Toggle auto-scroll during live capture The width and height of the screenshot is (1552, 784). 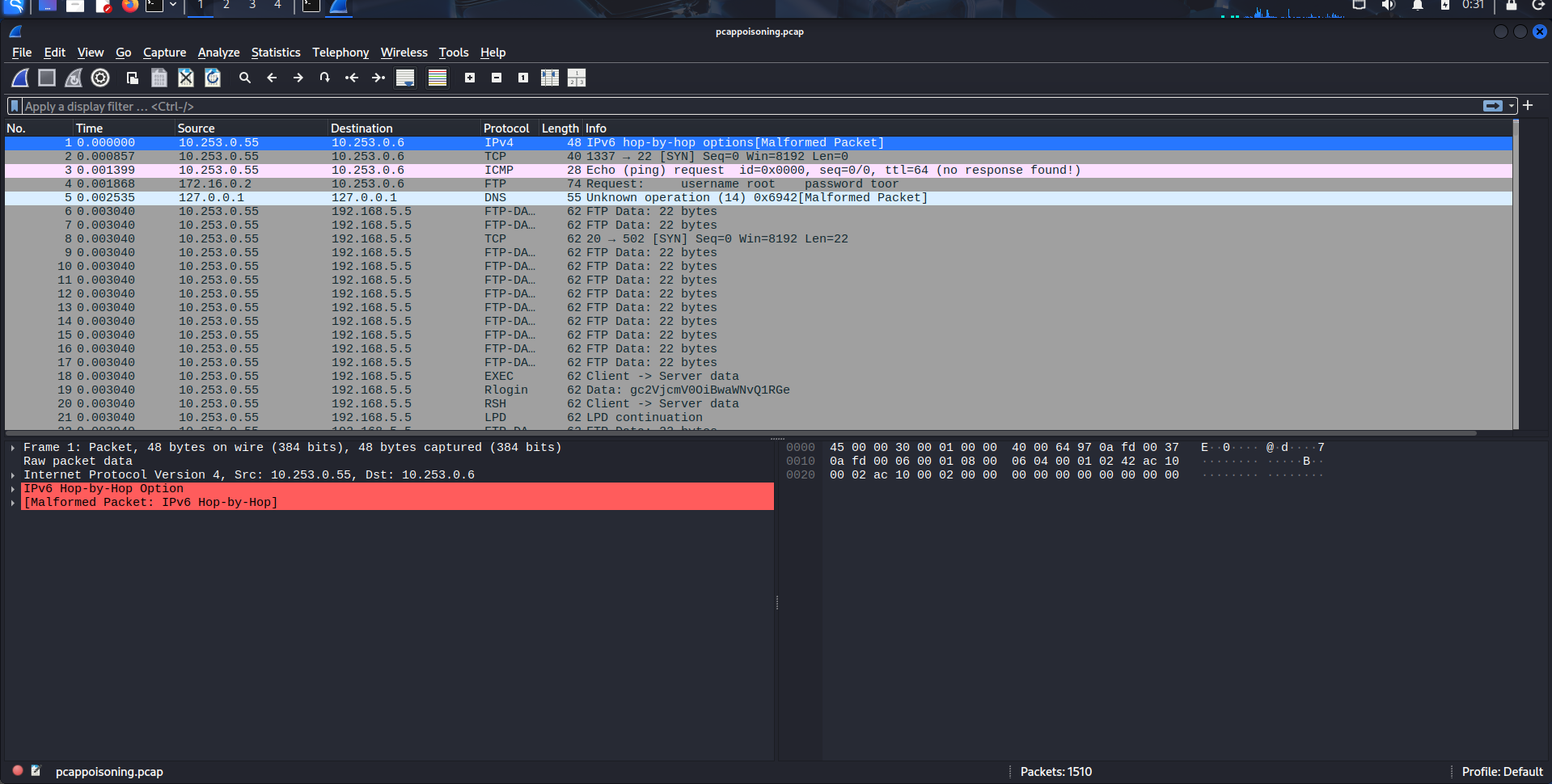(405, 78)
